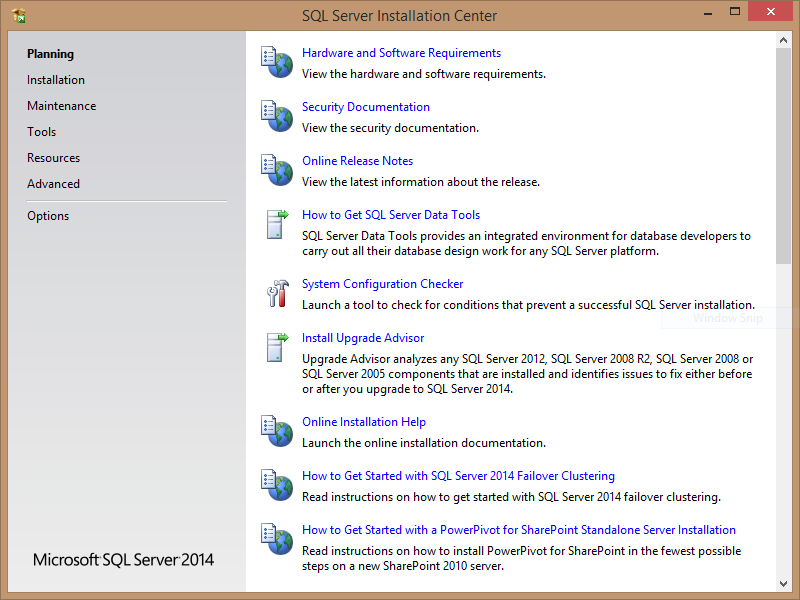
Task: Open the System Configuration Checker link
Action: tap(382, 284)
